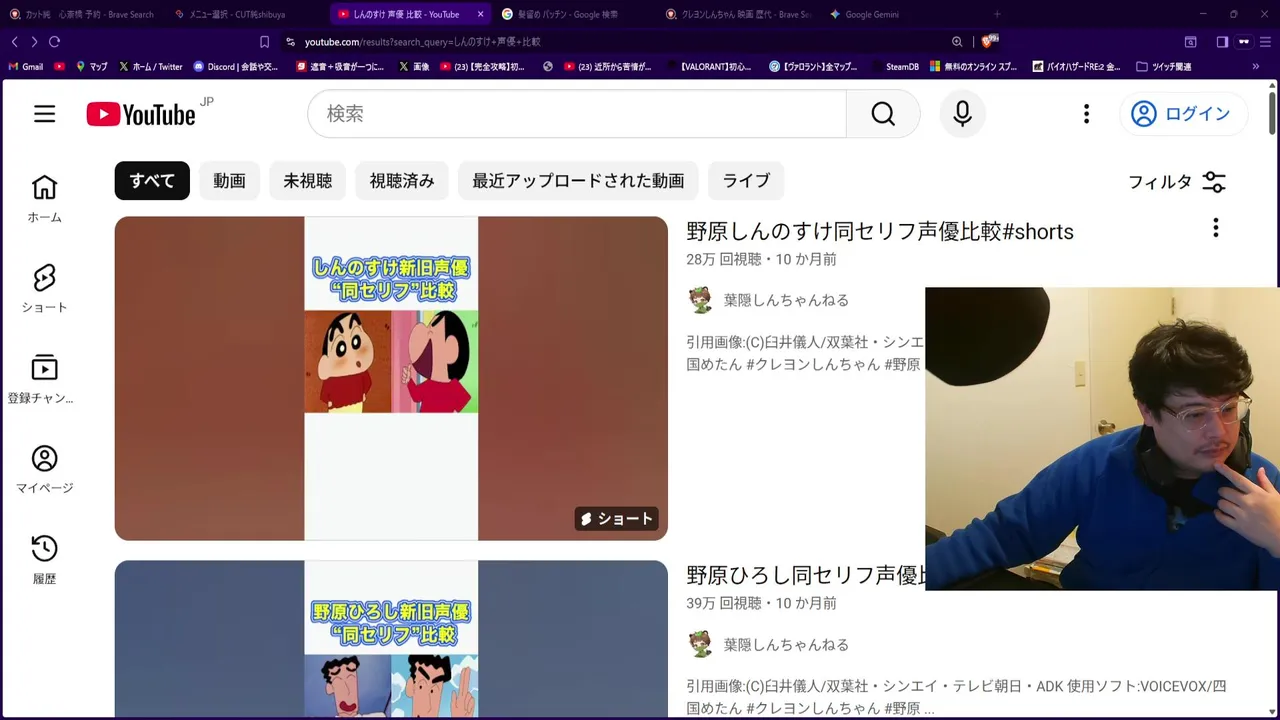The image size is (1280, 720).
Task: Open options for 野原しんのすけ同セリフ声優比較 video
Action: click(1215, 228)
